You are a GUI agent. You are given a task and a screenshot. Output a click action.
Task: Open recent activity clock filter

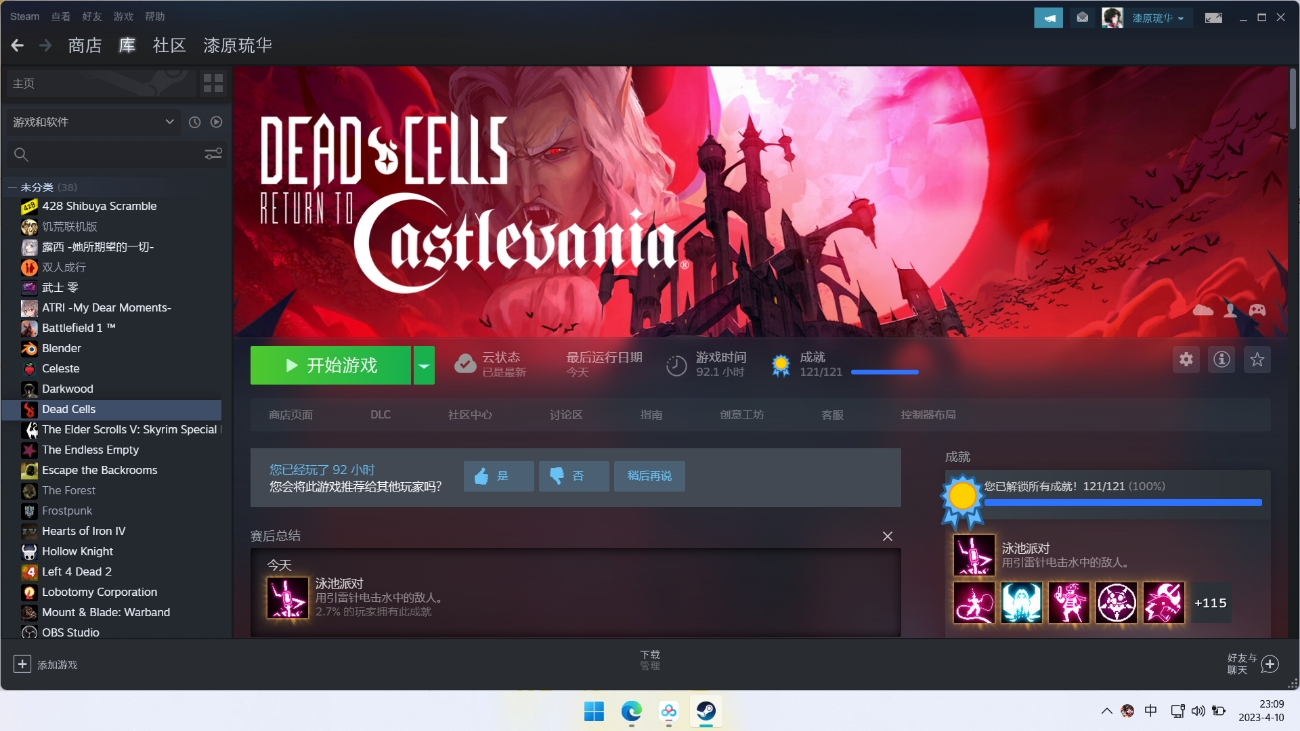click(x=195, y=122)
